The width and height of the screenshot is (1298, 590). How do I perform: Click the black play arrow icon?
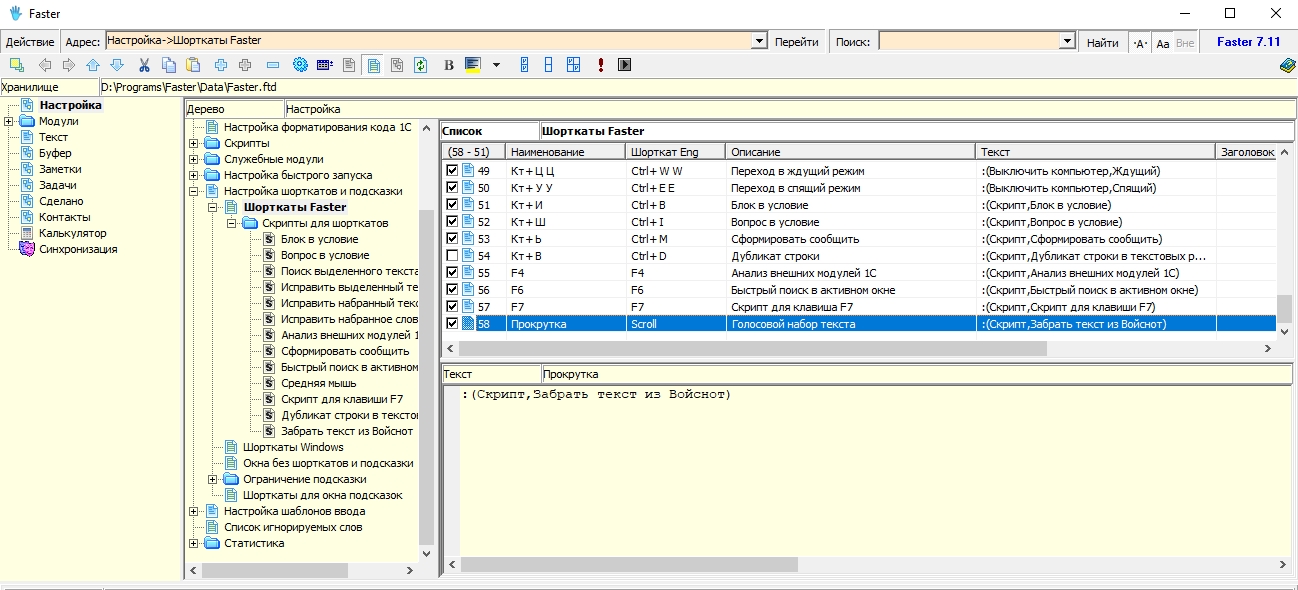[625, 65]
